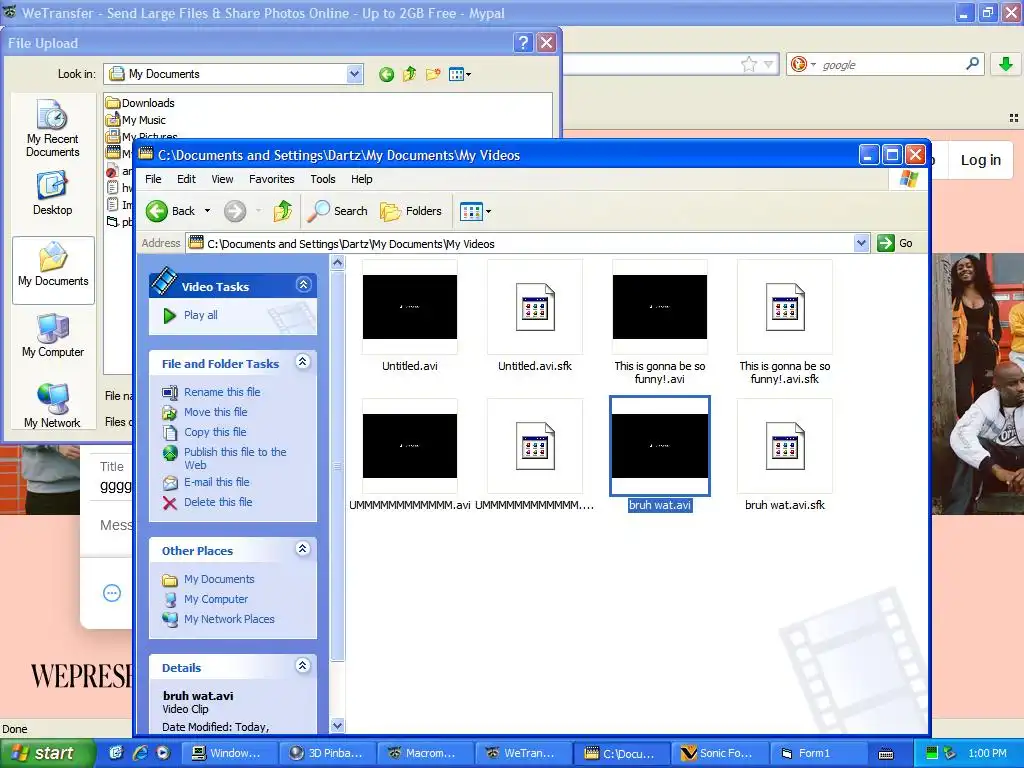Click the browser bookmark star icon

[x=749, y=64]
